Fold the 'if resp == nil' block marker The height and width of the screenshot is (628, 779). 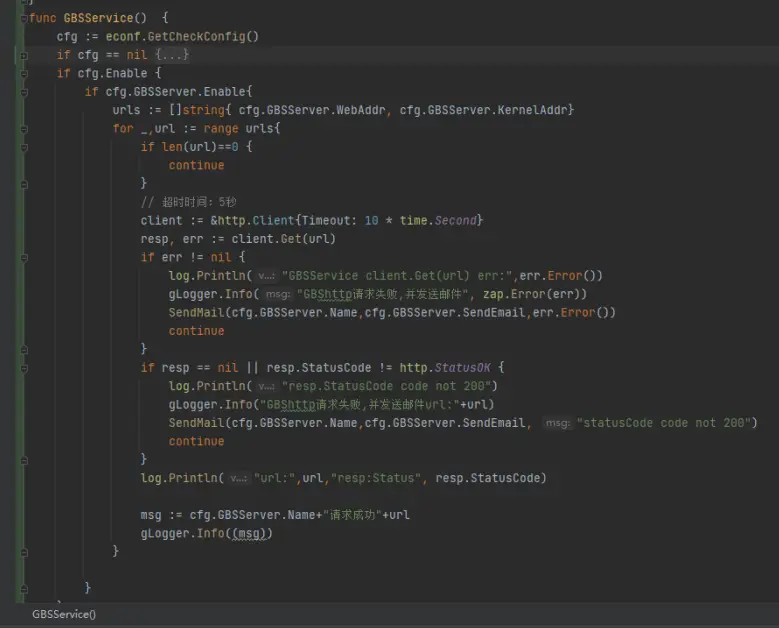point(22,367)
